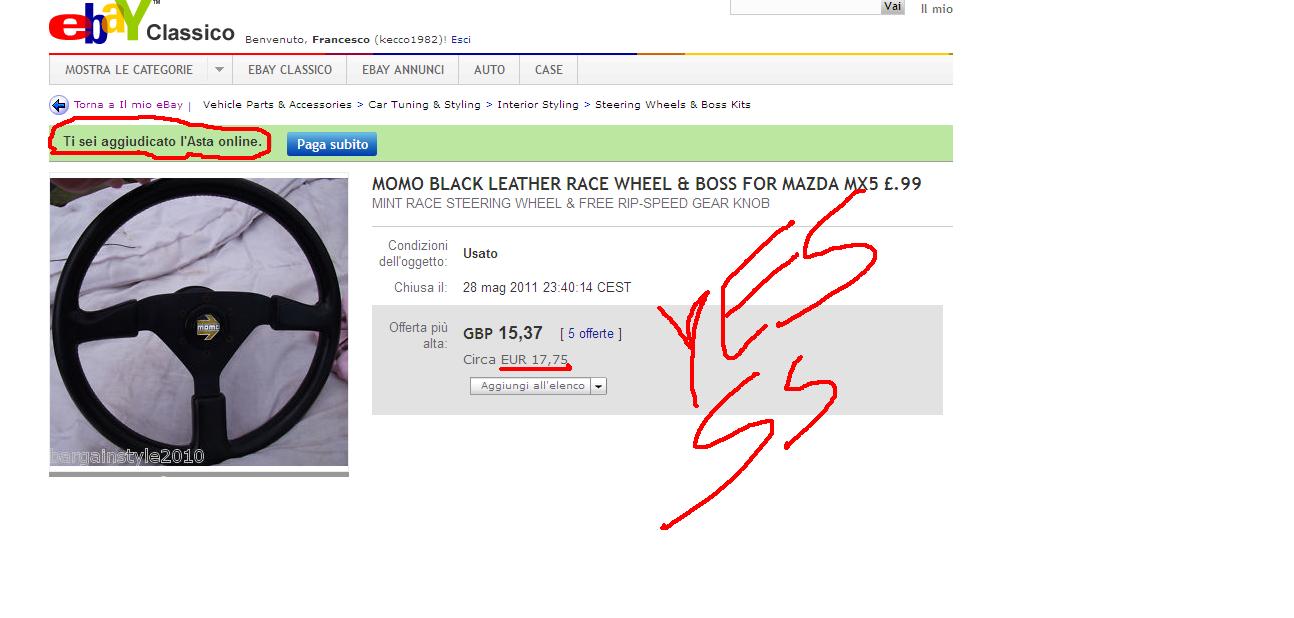Click the Car Tuning & Styling breadcrumb
This screenshot has width=1294, height=618.
pos(424,105)
